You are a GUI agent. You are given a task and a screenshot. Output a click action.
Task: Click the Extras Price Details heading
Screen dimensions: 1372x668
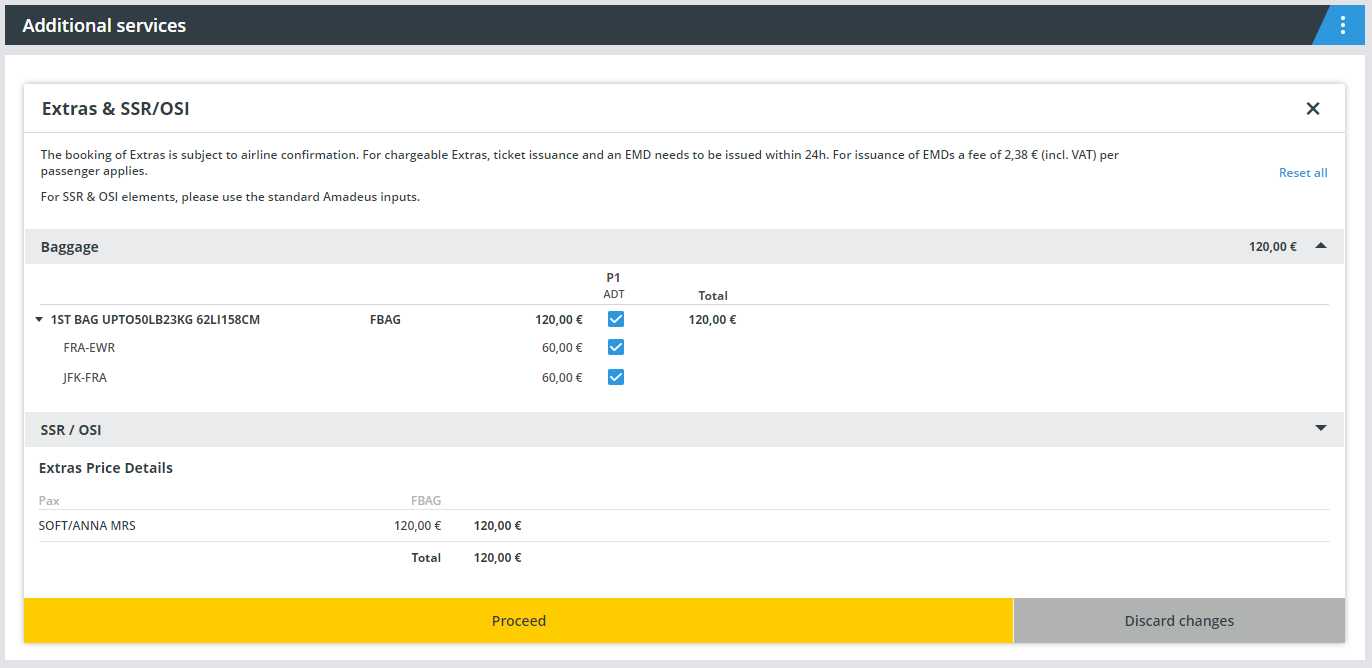point(106,468)
